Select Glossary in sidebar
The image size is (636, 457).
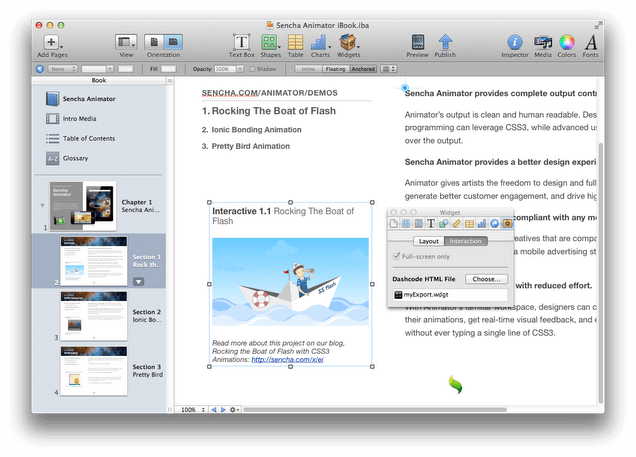[75, 158]
